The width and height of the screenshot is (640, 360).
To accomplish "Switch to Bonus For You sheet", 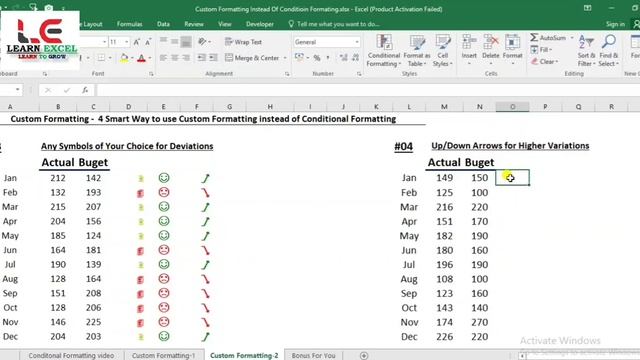I will coord(313,356).
